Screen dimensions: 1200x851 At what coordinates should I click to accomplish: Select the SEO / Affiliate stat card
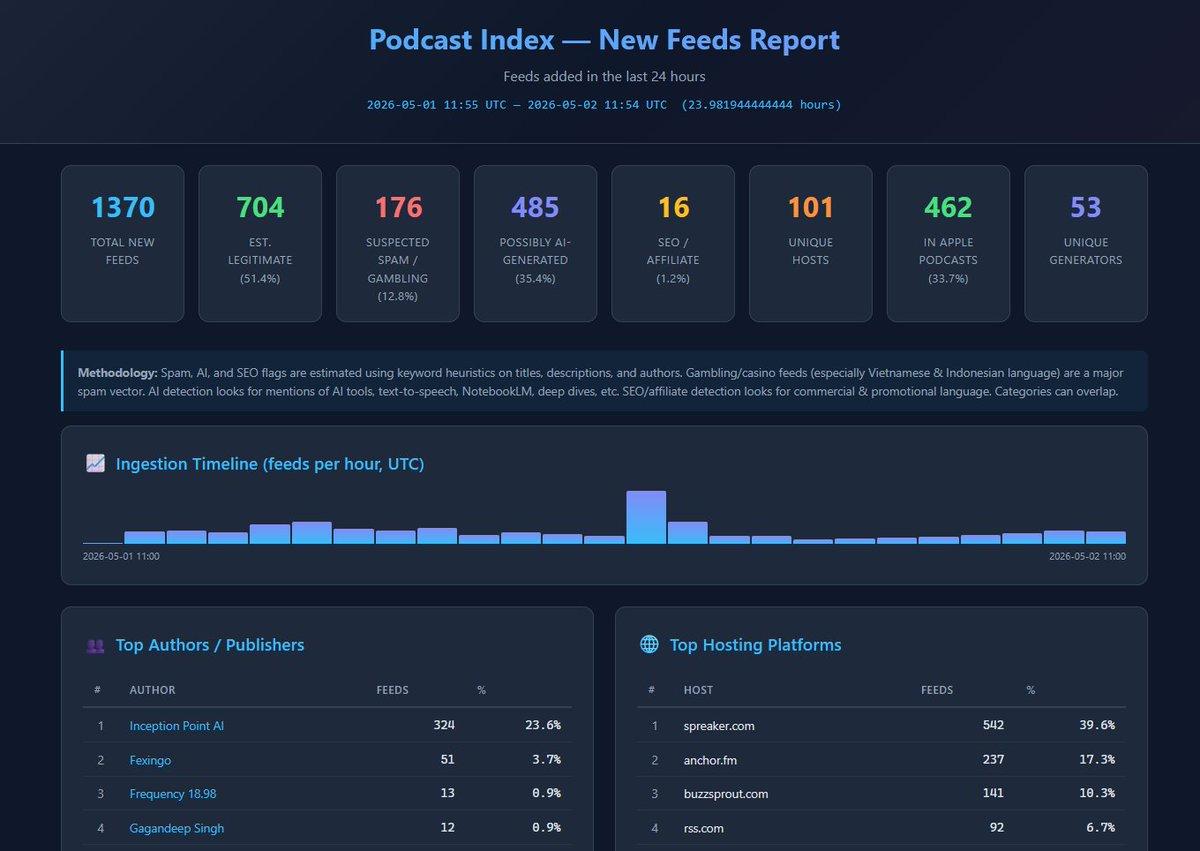(x=673, y=244)
